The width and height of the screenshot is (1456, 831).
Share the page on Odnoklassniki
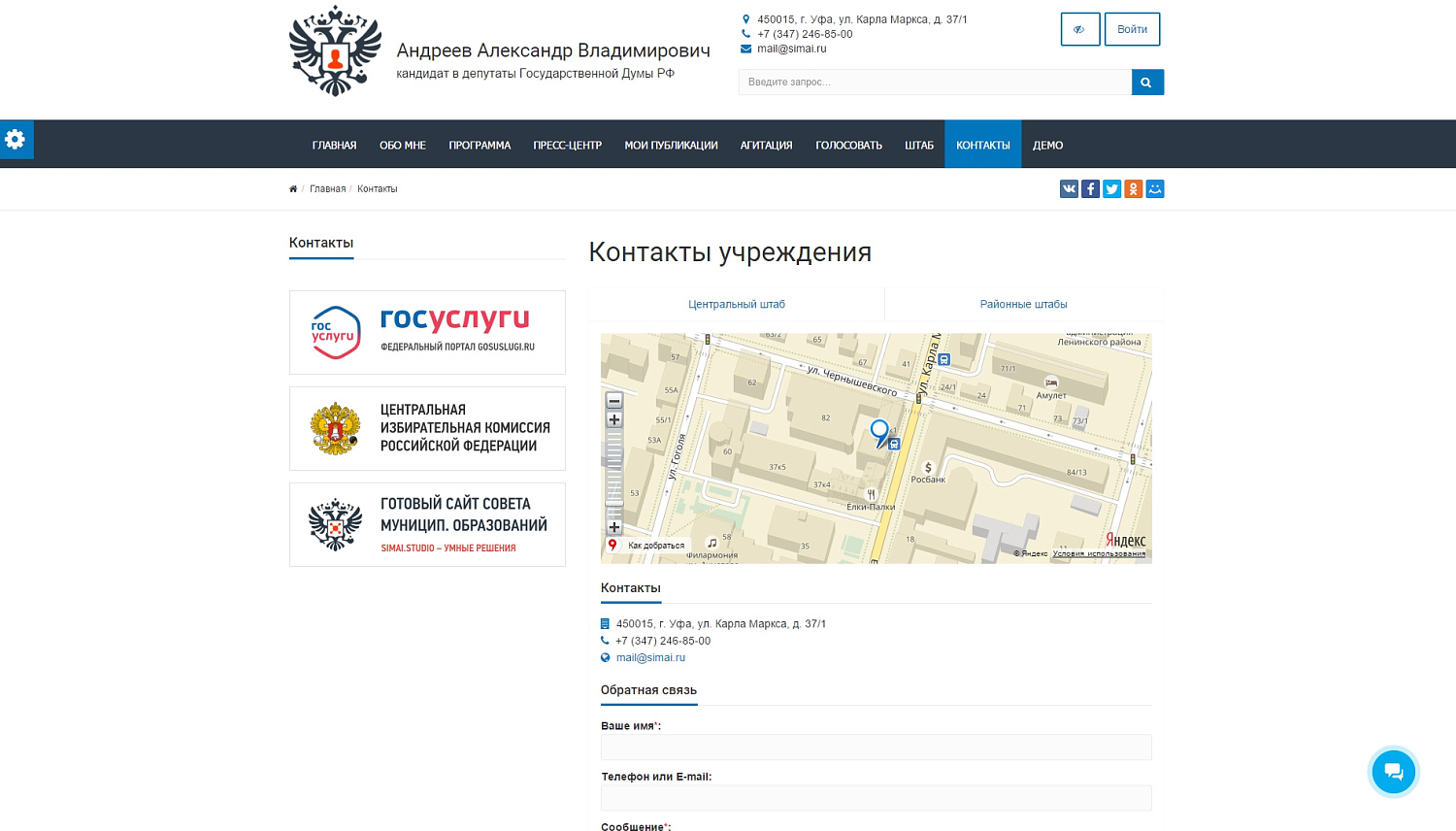point(1133,189)
